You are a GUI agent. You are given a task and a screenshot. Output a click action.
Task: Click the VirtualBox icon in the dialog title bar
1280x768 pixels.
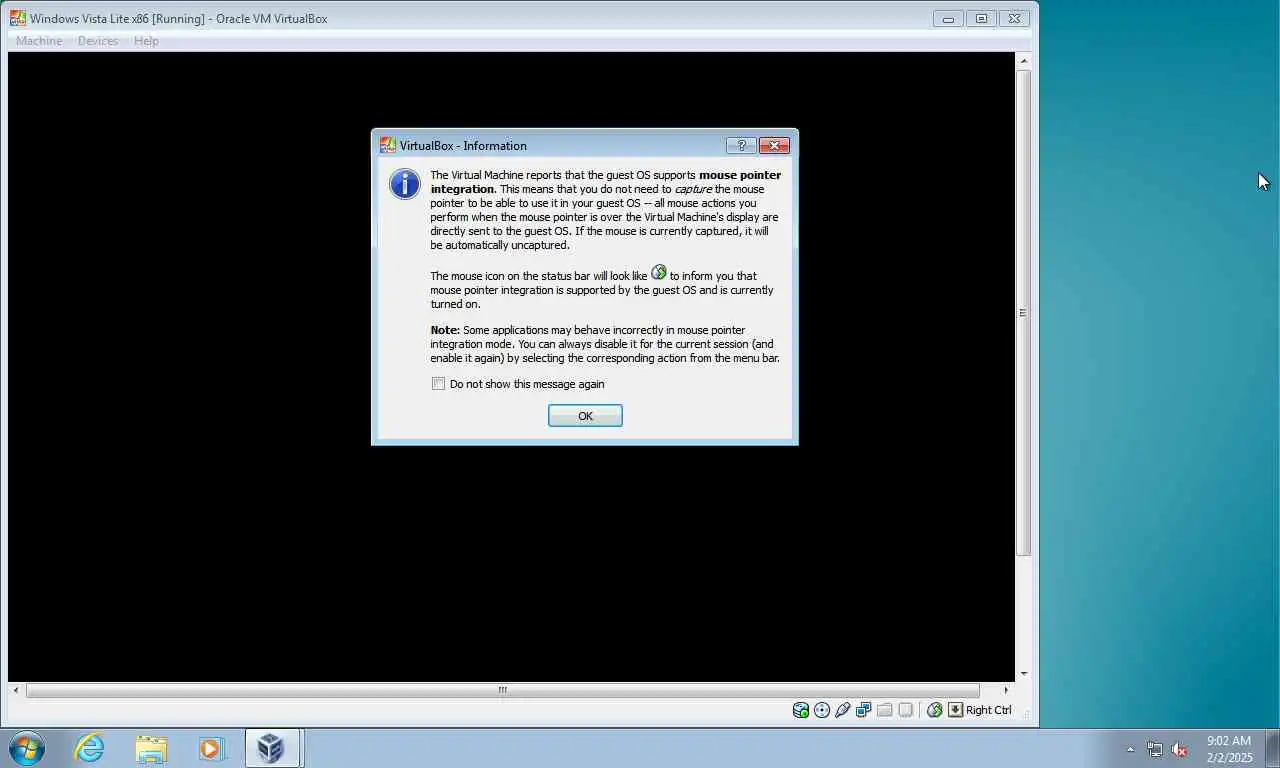[388, 145]
